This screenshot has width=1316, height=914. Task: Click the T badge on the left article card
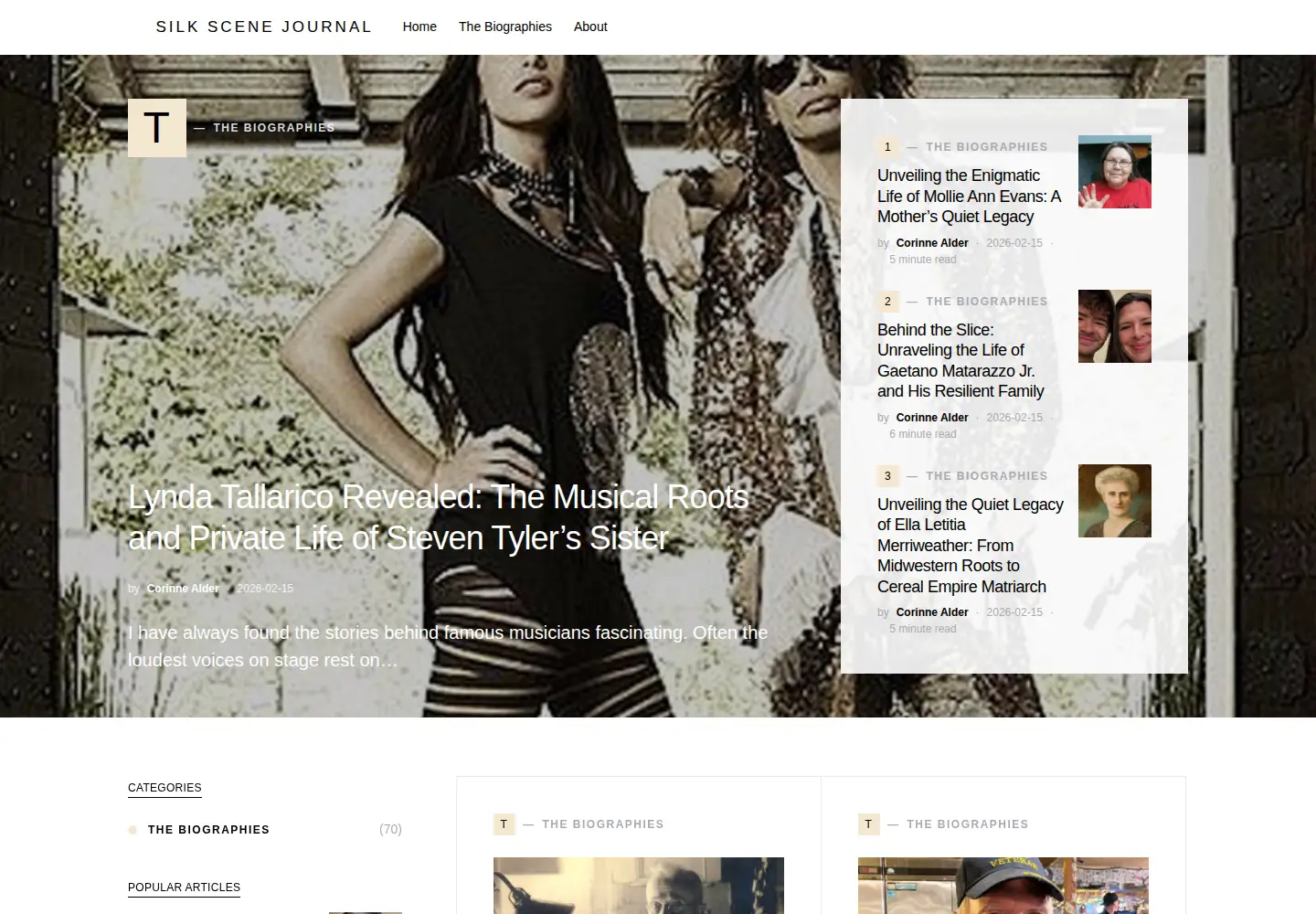tap(504, 824)
